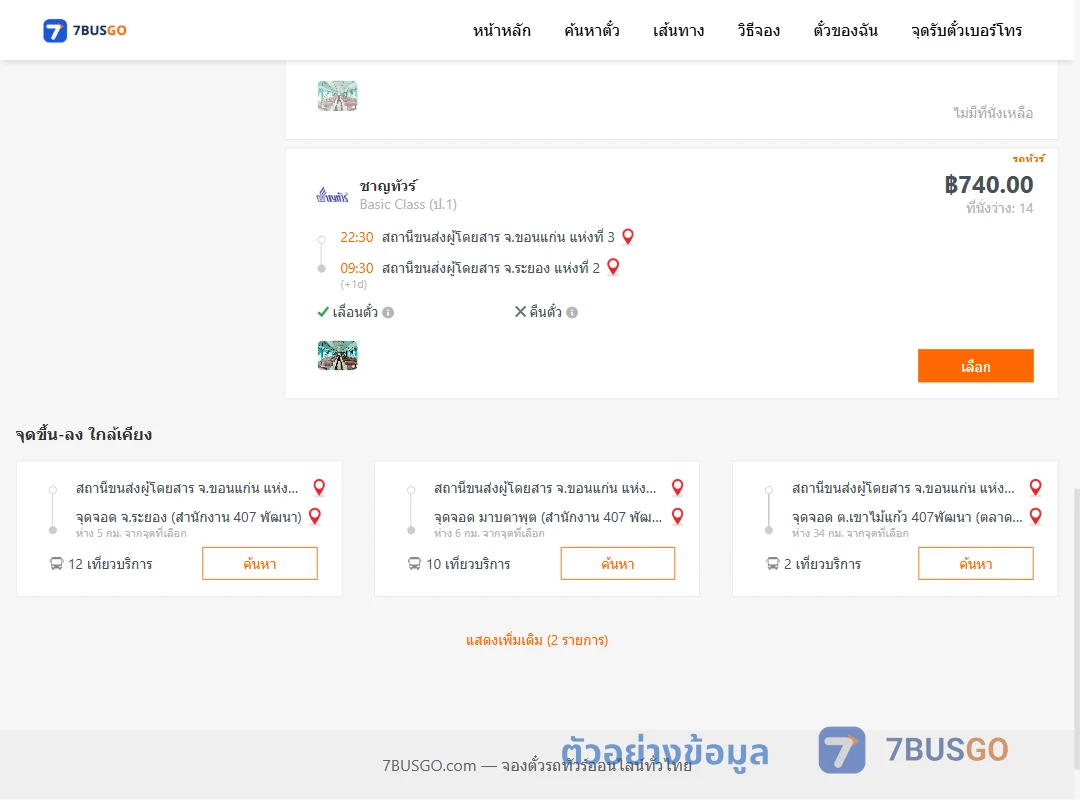Image resolution: width=1080 pixels, height=800 pixels.
Task: Open destination pin for จุดจอด ต.เขาไม้แก้ว
Action: click(1035, 516)
